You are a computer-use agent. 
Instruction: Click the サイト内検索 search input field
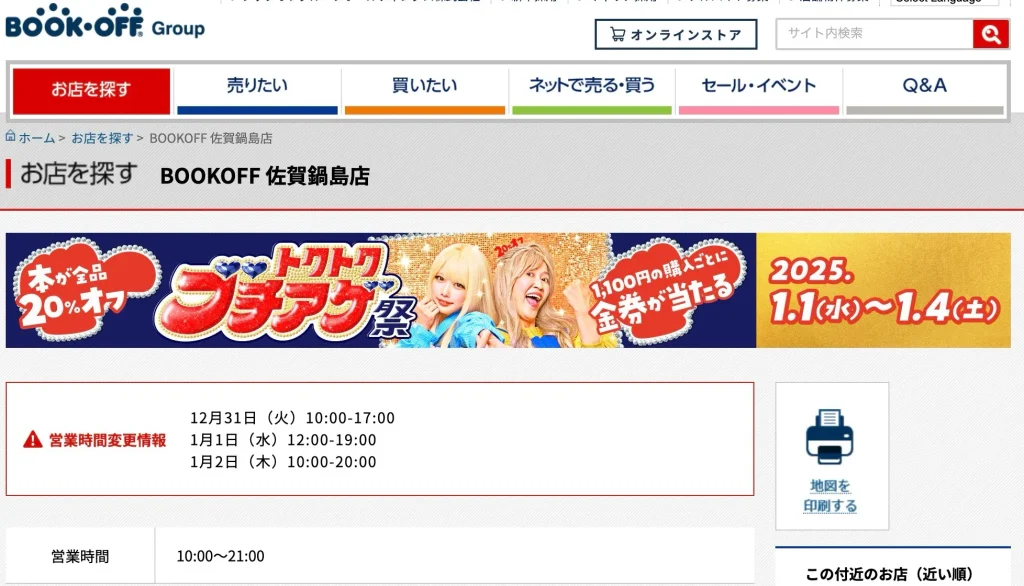(x=874, y=33)
